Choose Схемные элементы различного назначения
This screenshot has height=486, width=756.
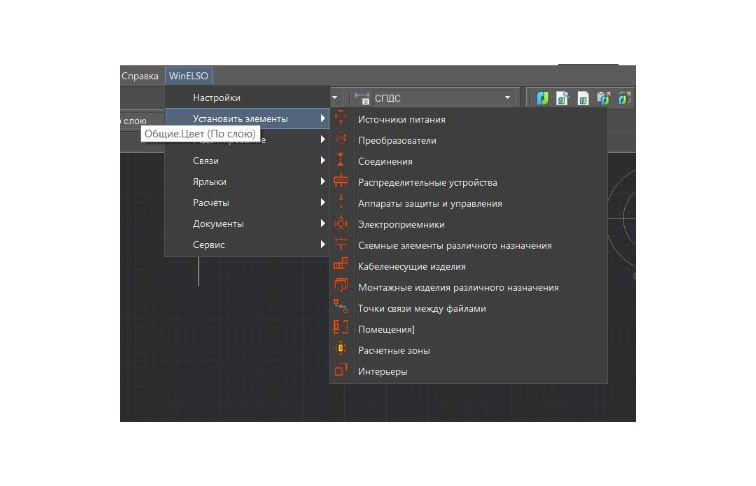(468, 245)
